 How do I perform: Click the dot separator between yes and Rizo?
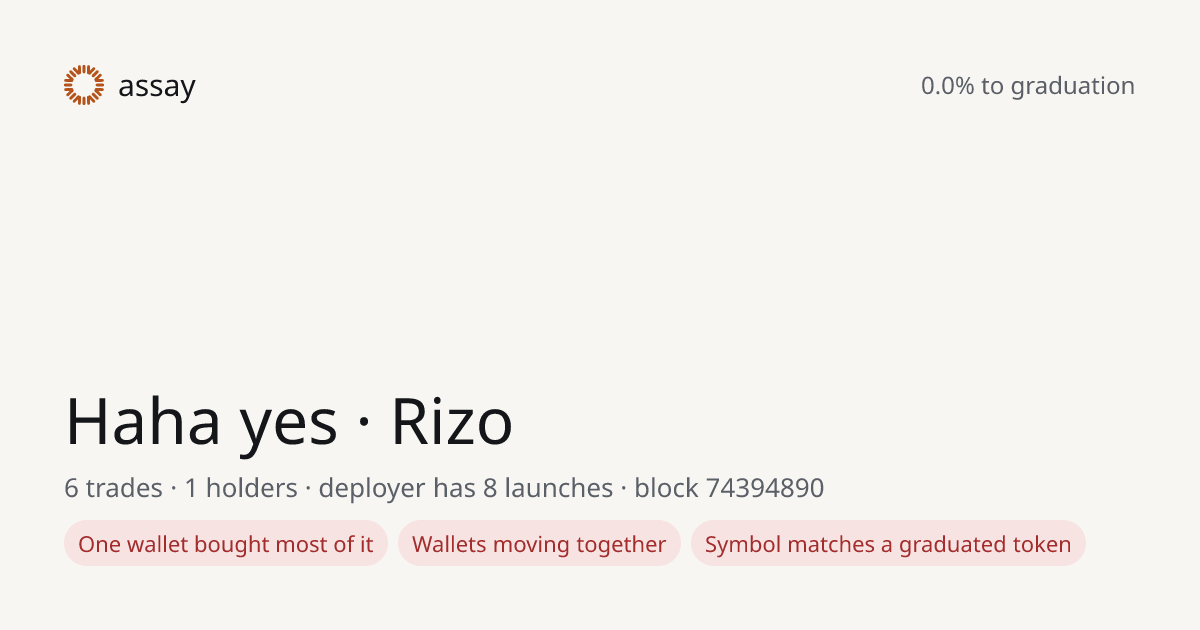[364, 424]
